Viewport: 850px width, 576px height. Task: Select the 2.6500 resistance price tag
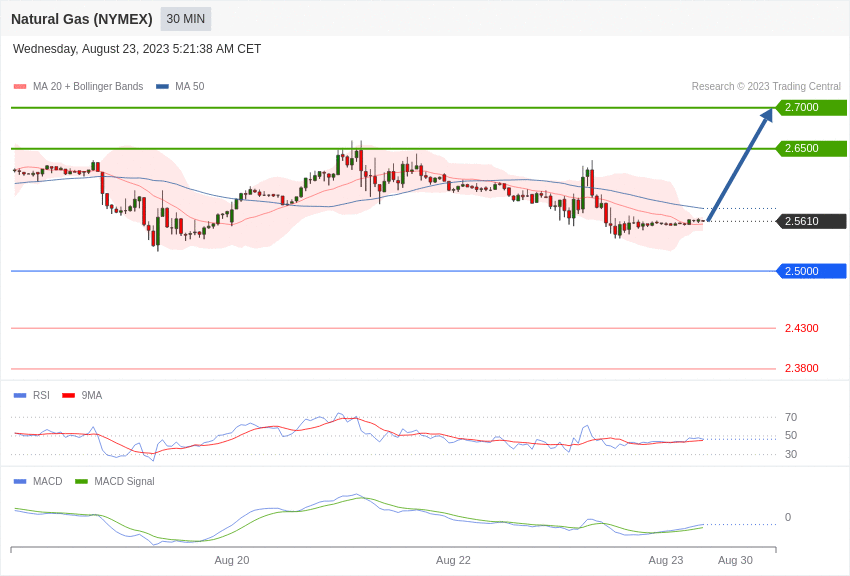(x=811, y=149)
